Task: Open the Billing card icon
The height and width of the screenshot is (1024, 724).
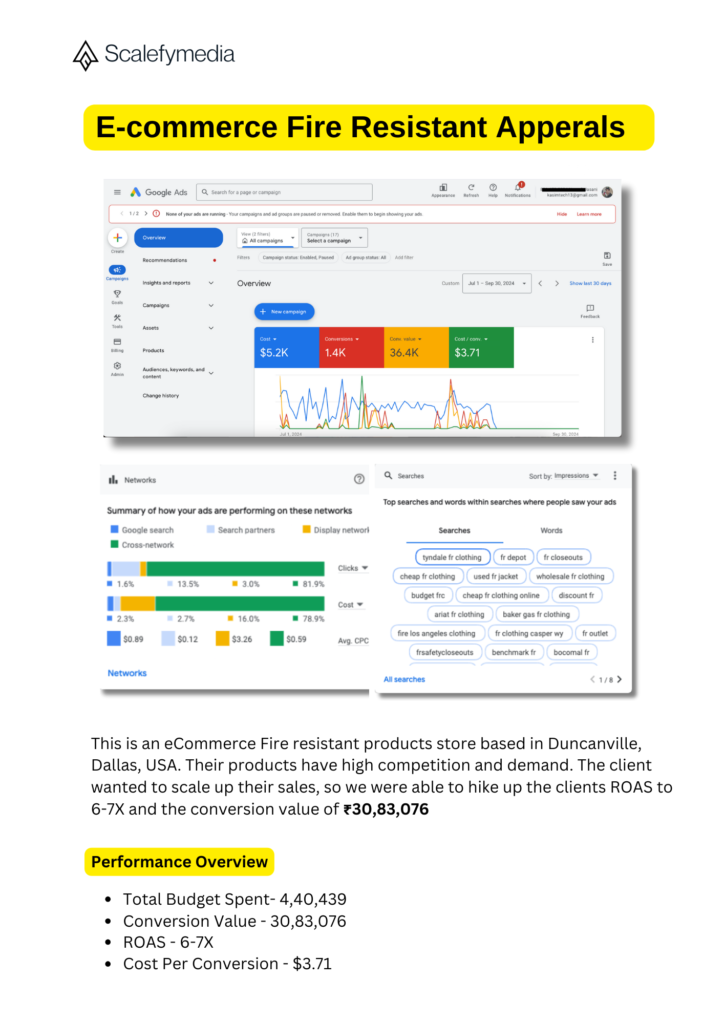Action: pyautogui.click(x=117, y=342)
